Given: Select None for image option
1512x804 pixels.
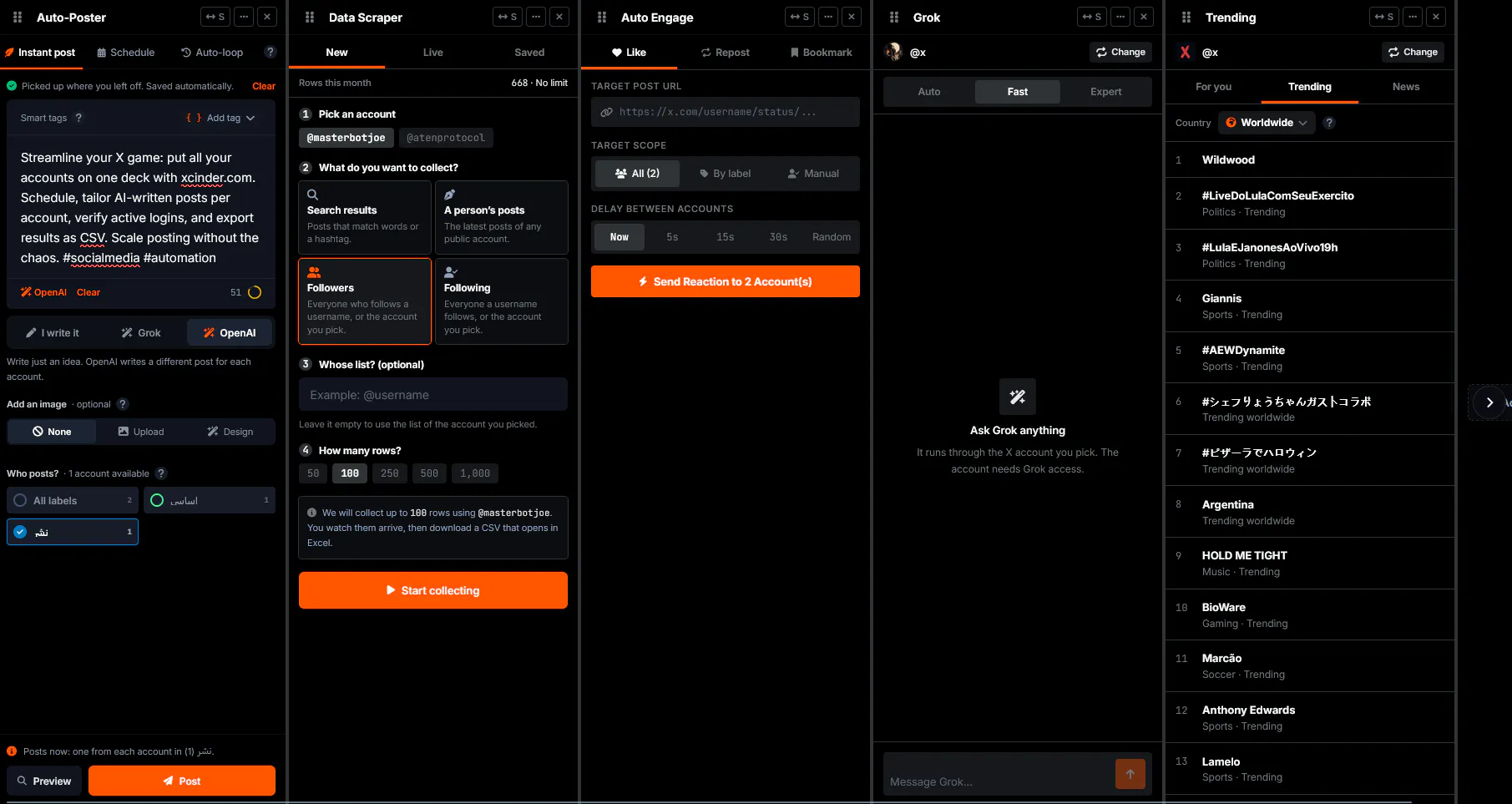Looking at the screenshot, I should [x=52, y=432].
